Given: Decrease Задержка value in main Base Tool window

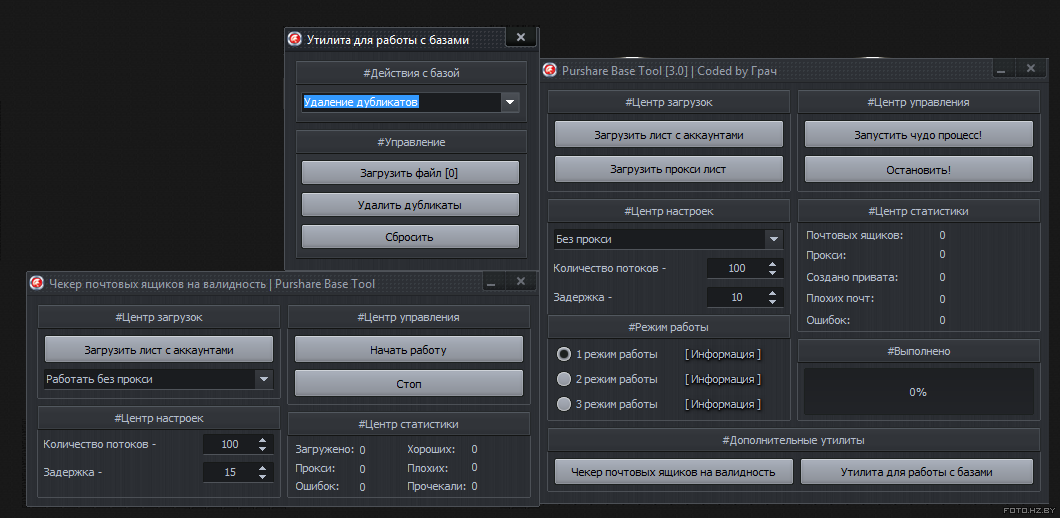Looking at the screenshot, I should tap(773, 302).
